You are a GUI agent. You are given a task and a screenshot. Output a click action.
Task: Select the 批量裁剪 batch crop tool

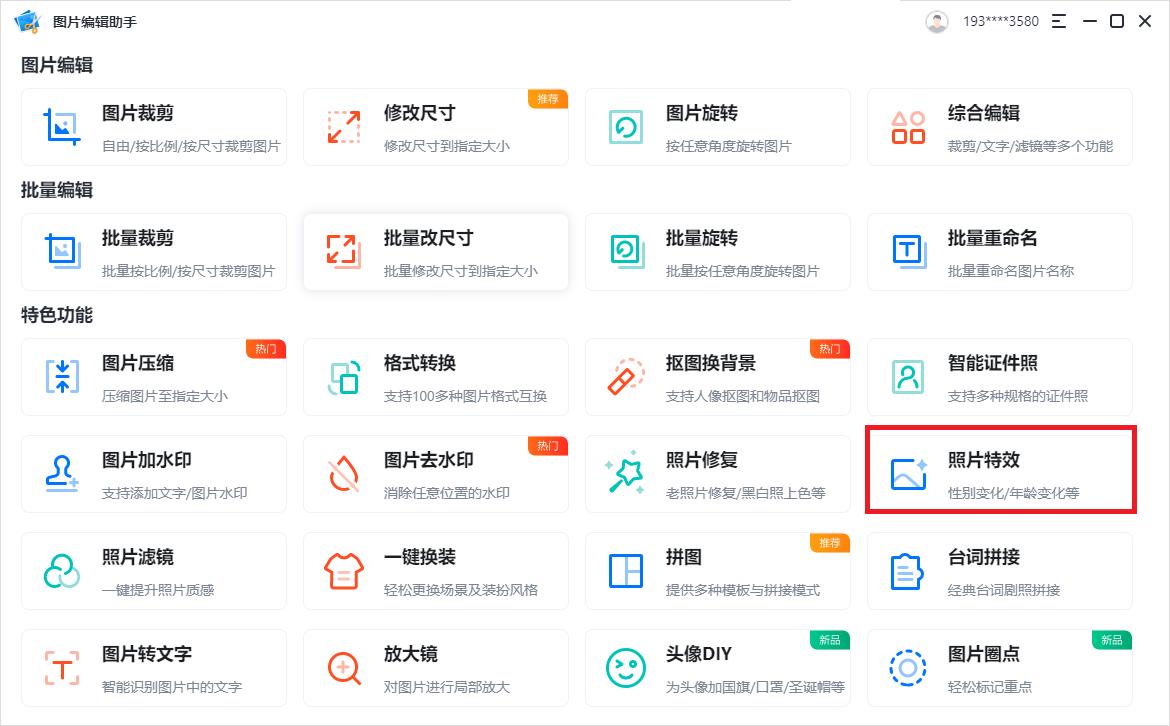(154, 252)
